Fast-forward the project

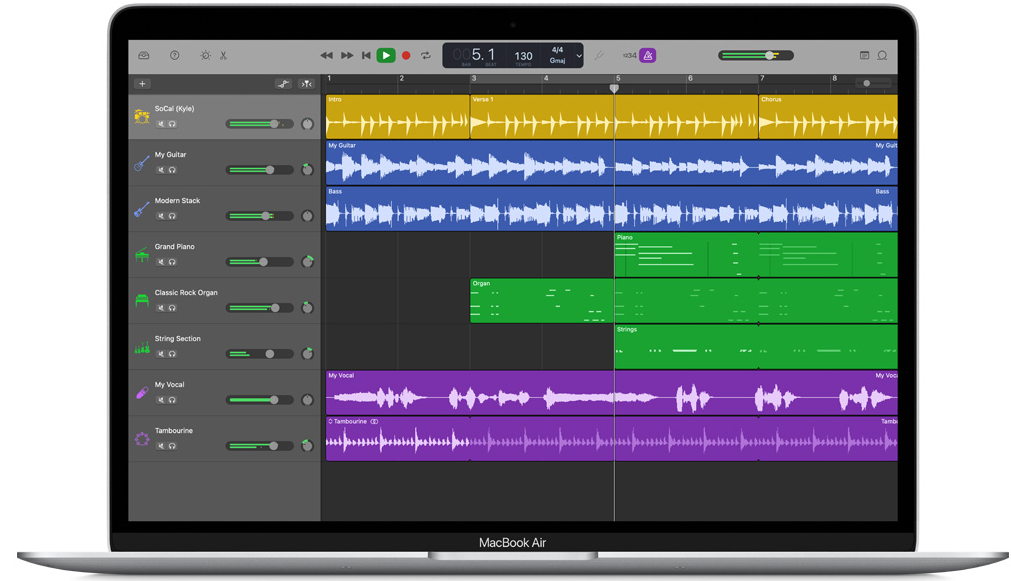[x=347, y=55]
